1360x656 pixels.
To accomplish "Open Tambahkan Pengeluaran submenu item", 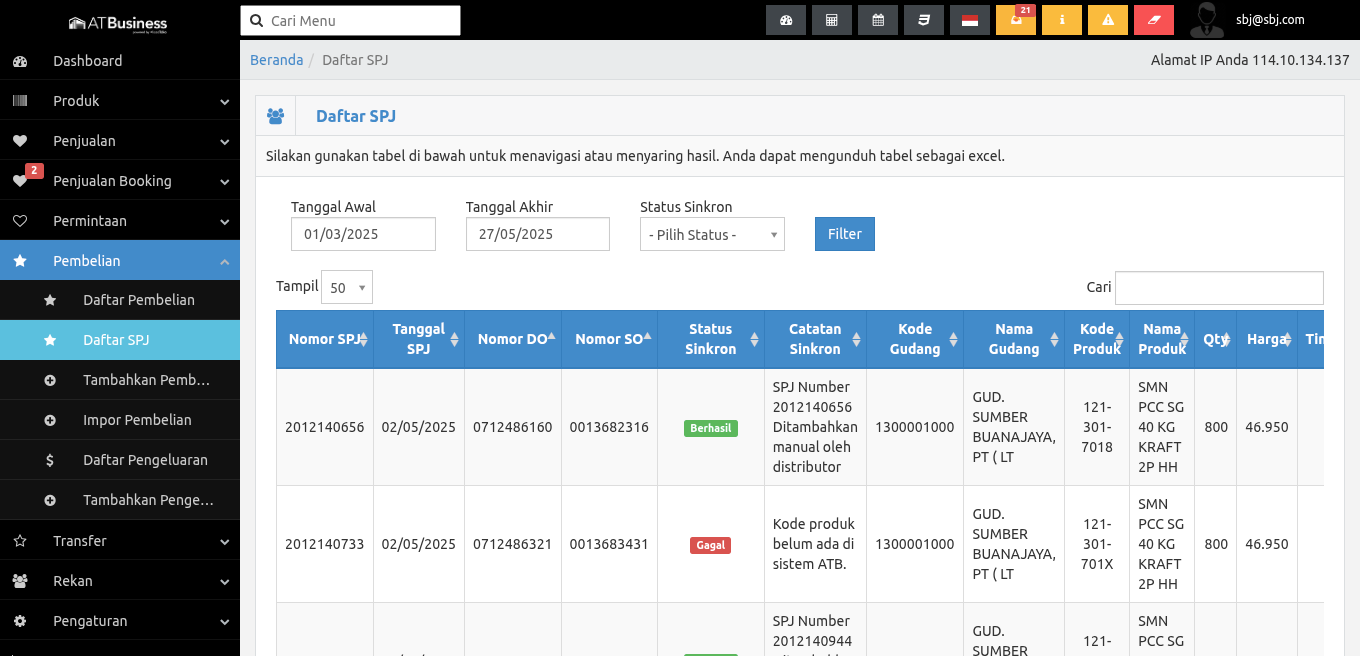I will [120, 500].
